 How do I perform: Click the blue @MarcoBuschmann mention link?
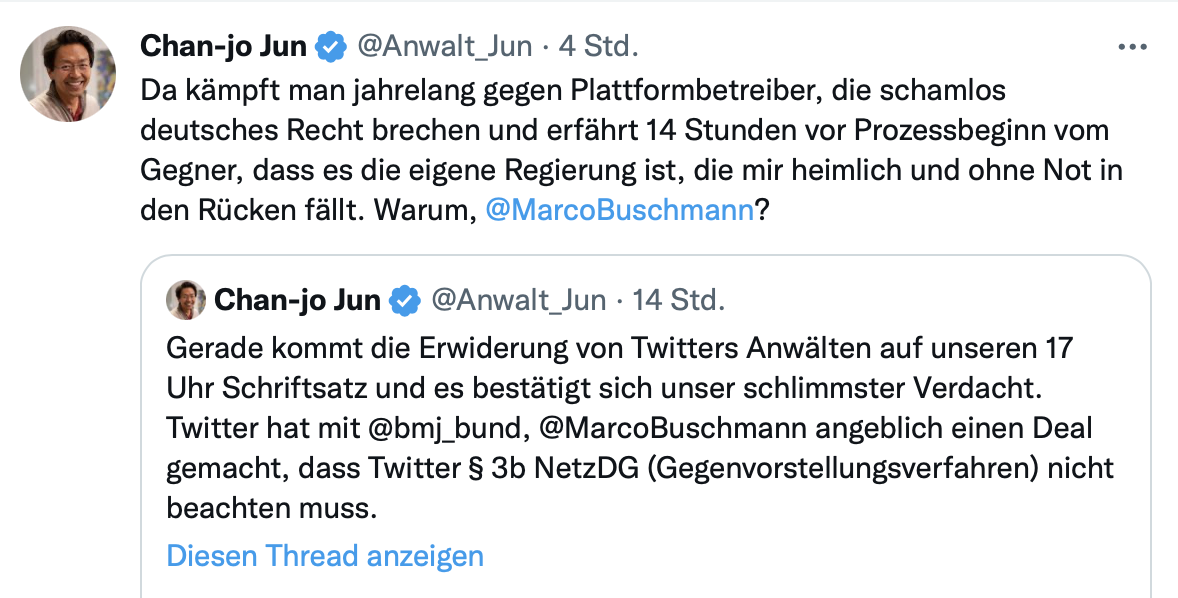click(x=618, y=211)
